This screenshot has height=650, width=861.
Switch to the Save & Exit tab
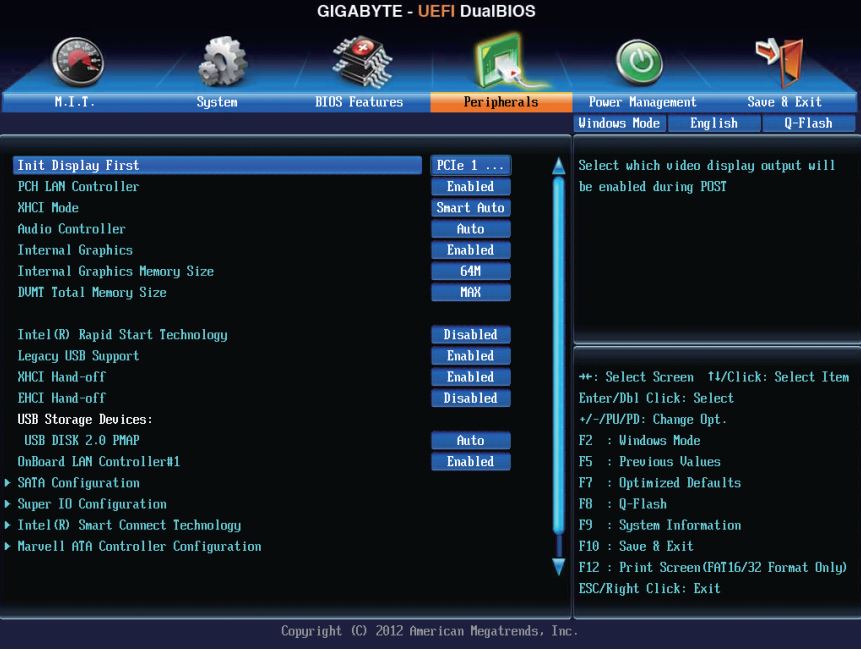pos(784,102)
